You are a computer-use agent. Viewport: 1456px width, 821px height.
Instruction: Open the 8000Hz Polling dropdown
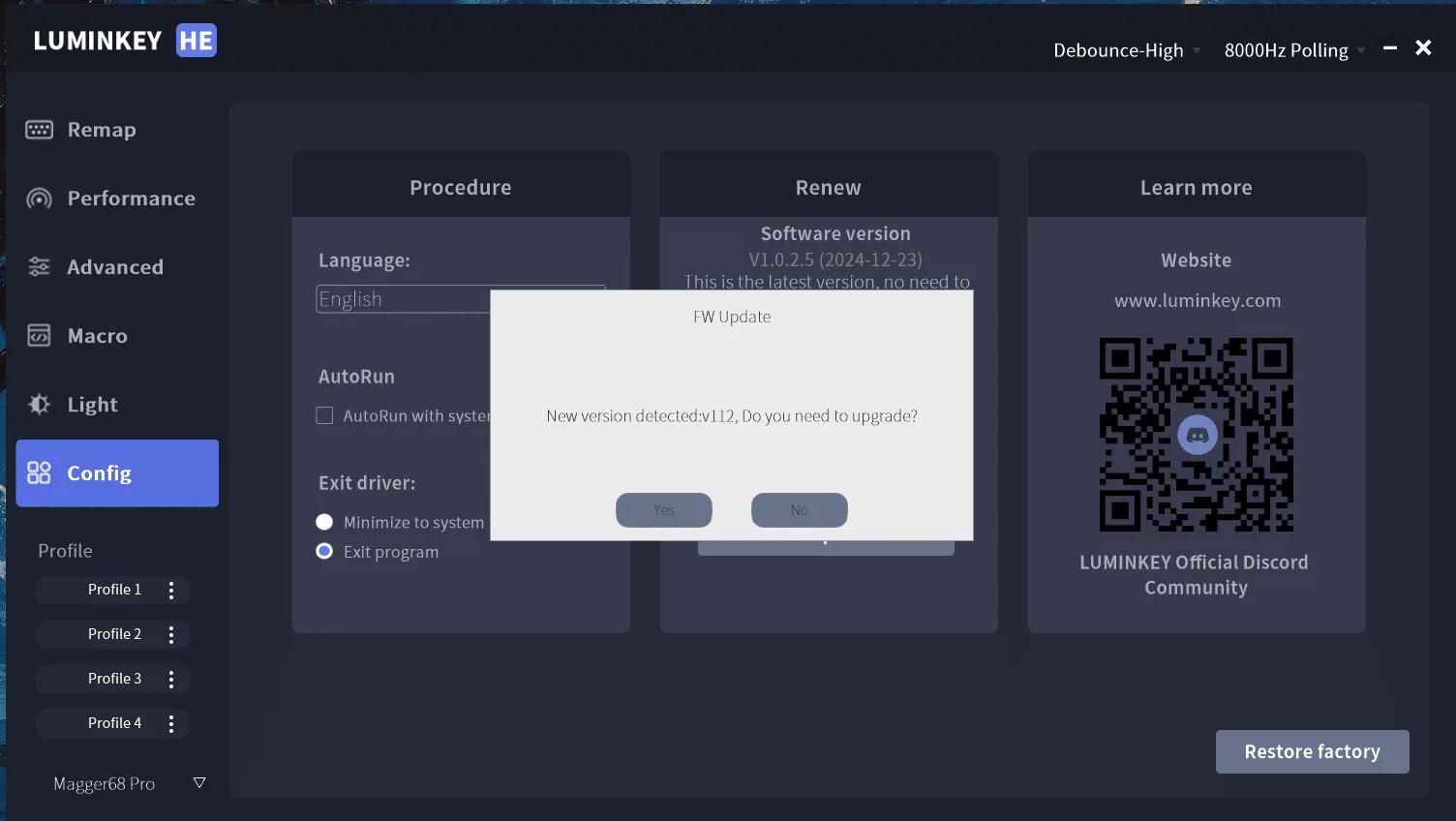tap(1295, 50)
